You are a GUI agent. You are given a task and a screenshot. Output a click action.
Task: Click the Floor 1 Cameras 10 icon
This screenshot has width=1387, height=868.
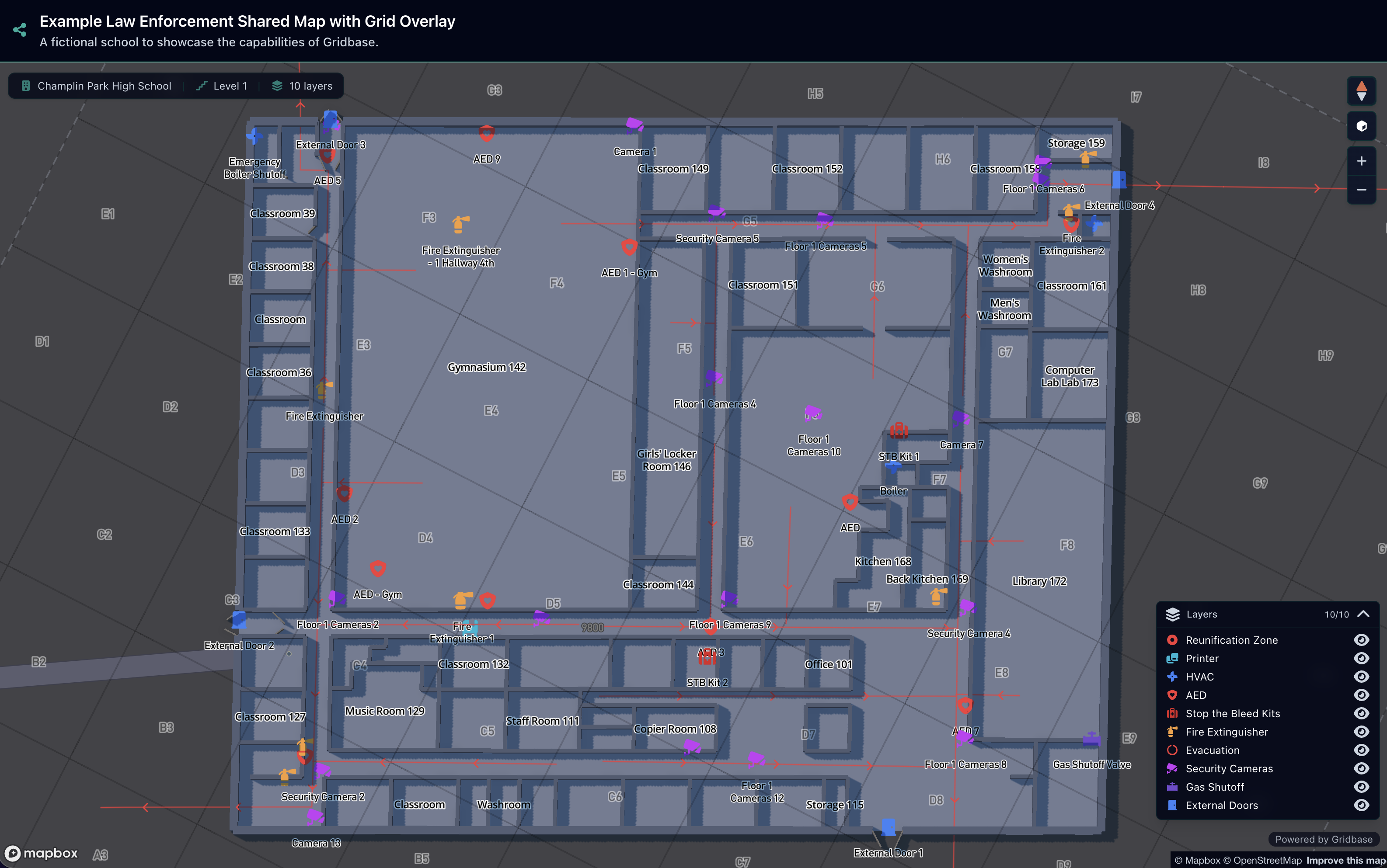[813, 413]
